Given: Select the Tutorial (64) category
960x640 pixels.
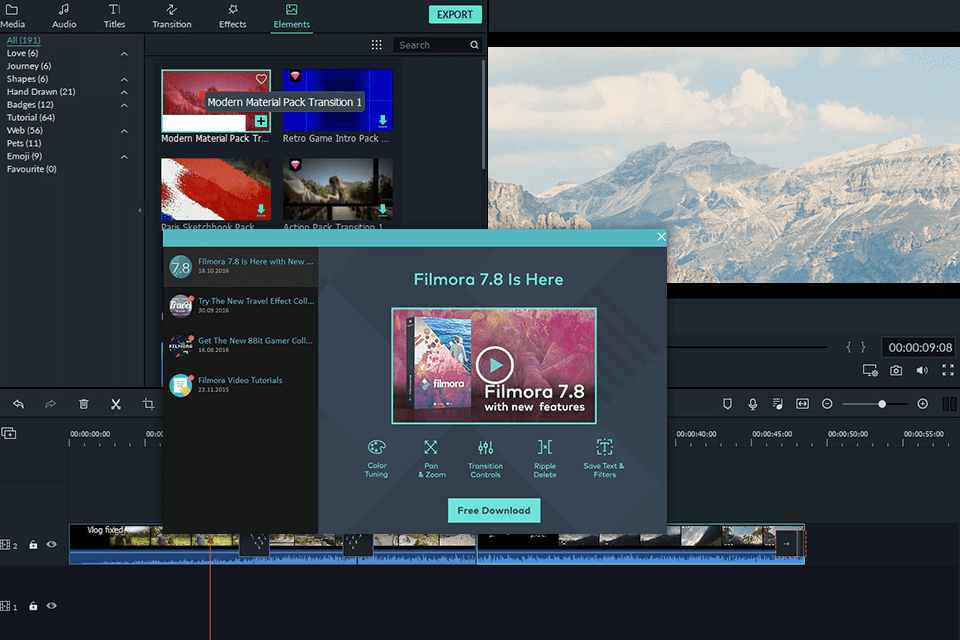Looking at the screenshot, I should tap(31, 117).
